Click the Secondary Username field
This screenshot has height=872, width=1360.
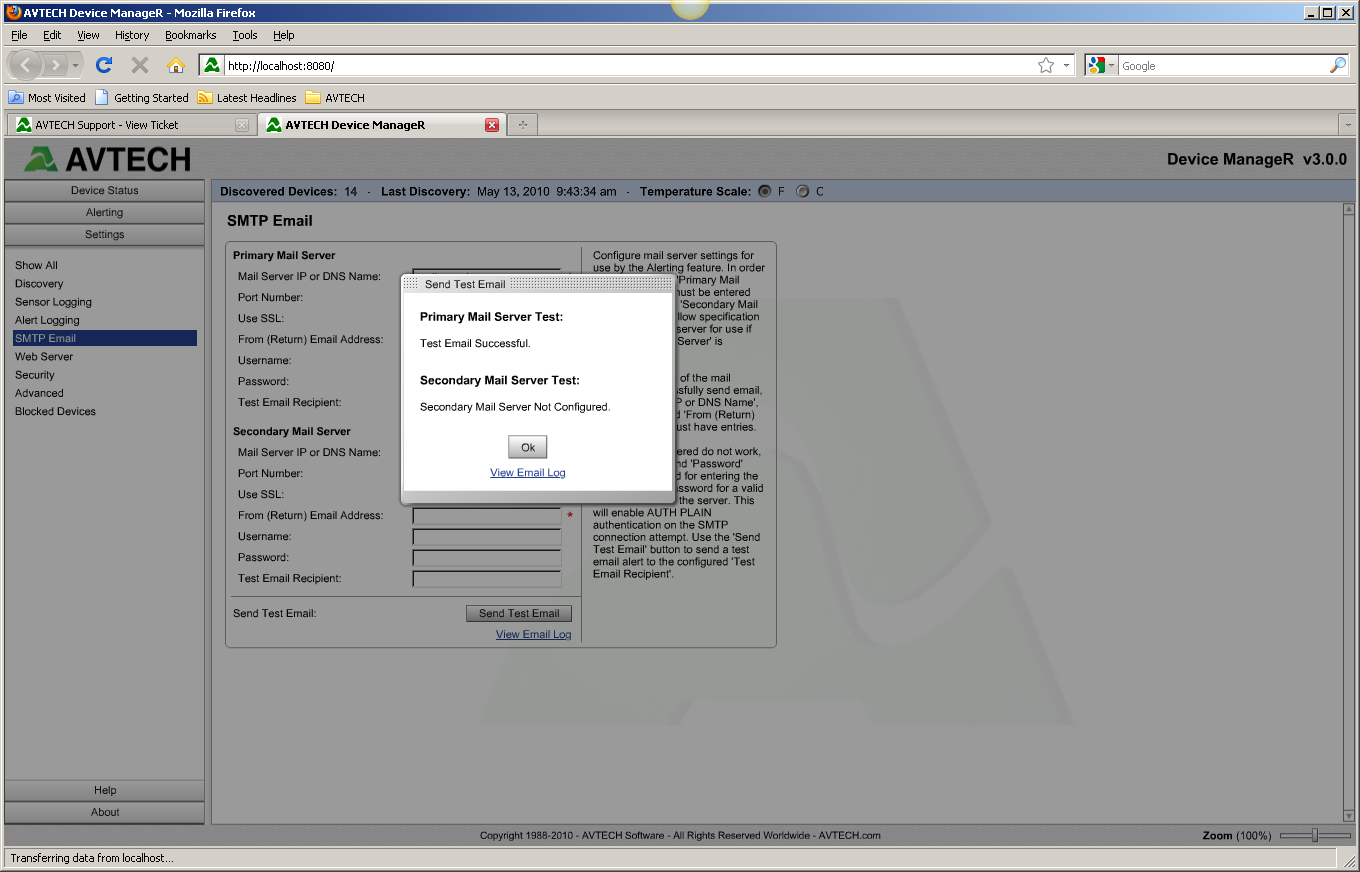487,537
